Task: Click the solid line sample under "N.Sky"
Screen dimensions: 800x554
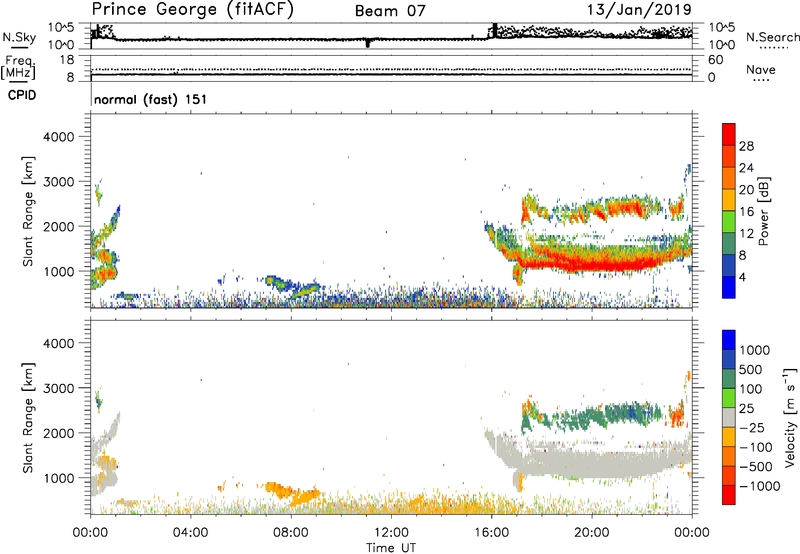Action: (19, 48)
